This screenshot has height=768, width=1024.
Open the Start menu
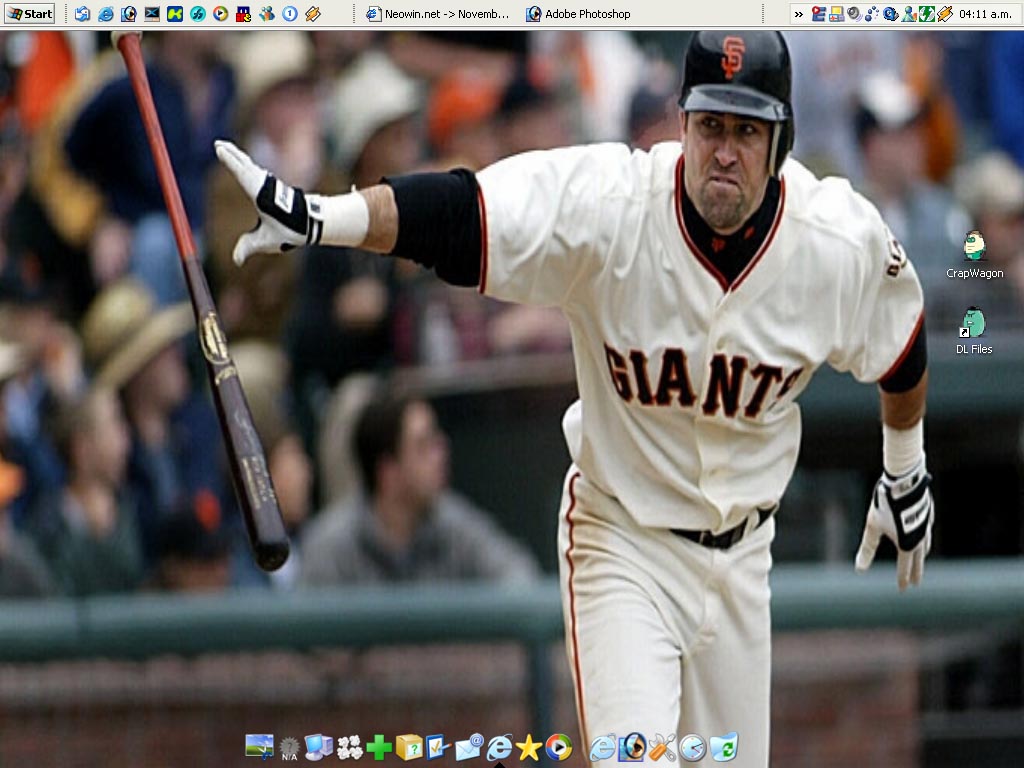coord(29,14)
